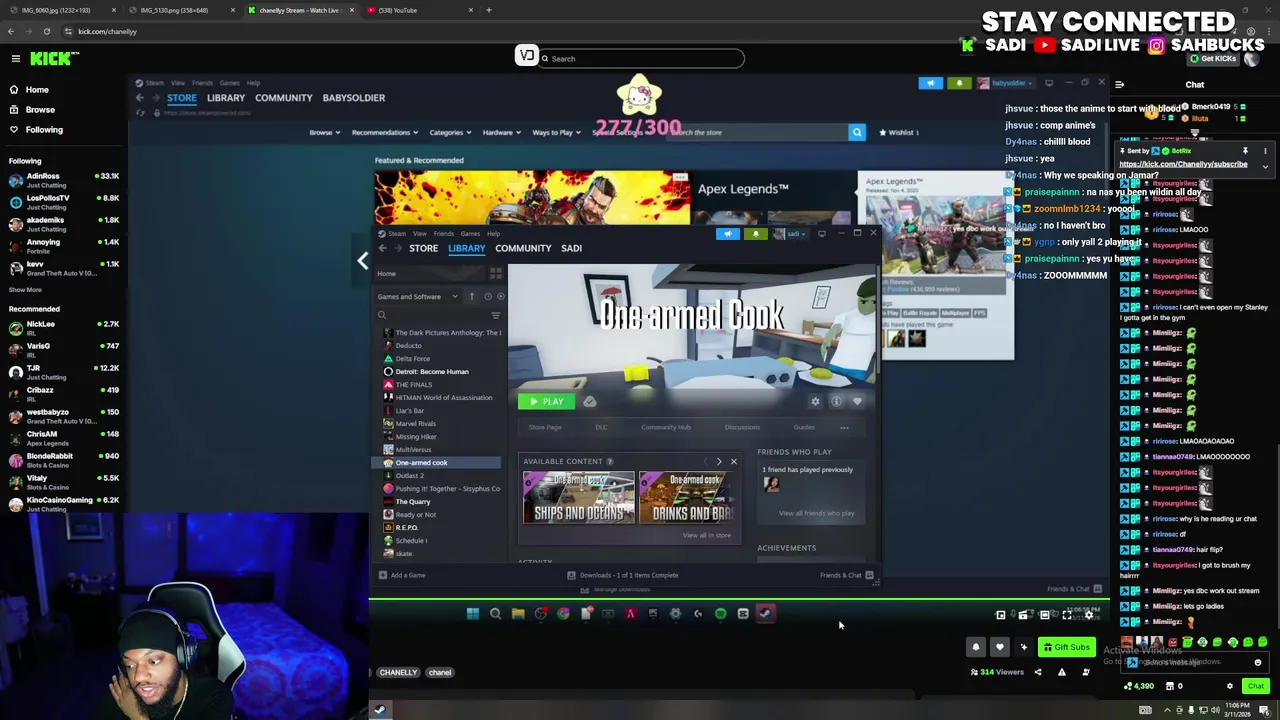Image resolution: width=1280 pixels, height=720 pixels.
Task: Open File Explorer icon in streamed taskbar
Action: point(518,614)
